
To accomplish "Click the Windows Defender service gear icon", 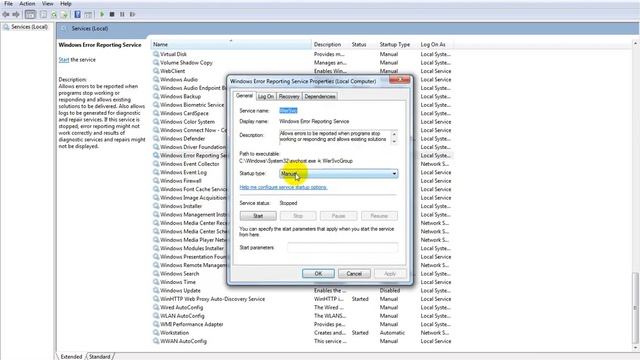I will [x=156, y=138].
